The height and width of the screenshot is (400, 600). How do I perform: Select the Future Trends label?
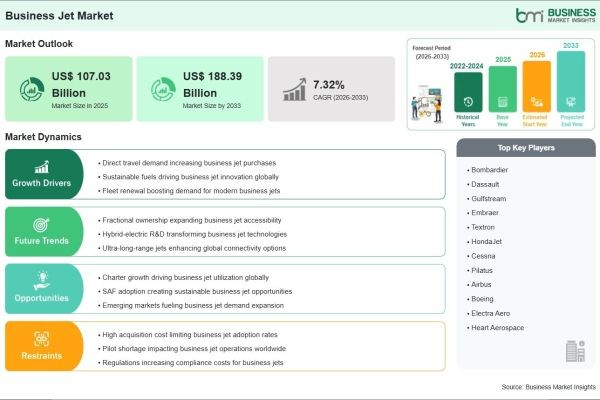coord(41,241)
